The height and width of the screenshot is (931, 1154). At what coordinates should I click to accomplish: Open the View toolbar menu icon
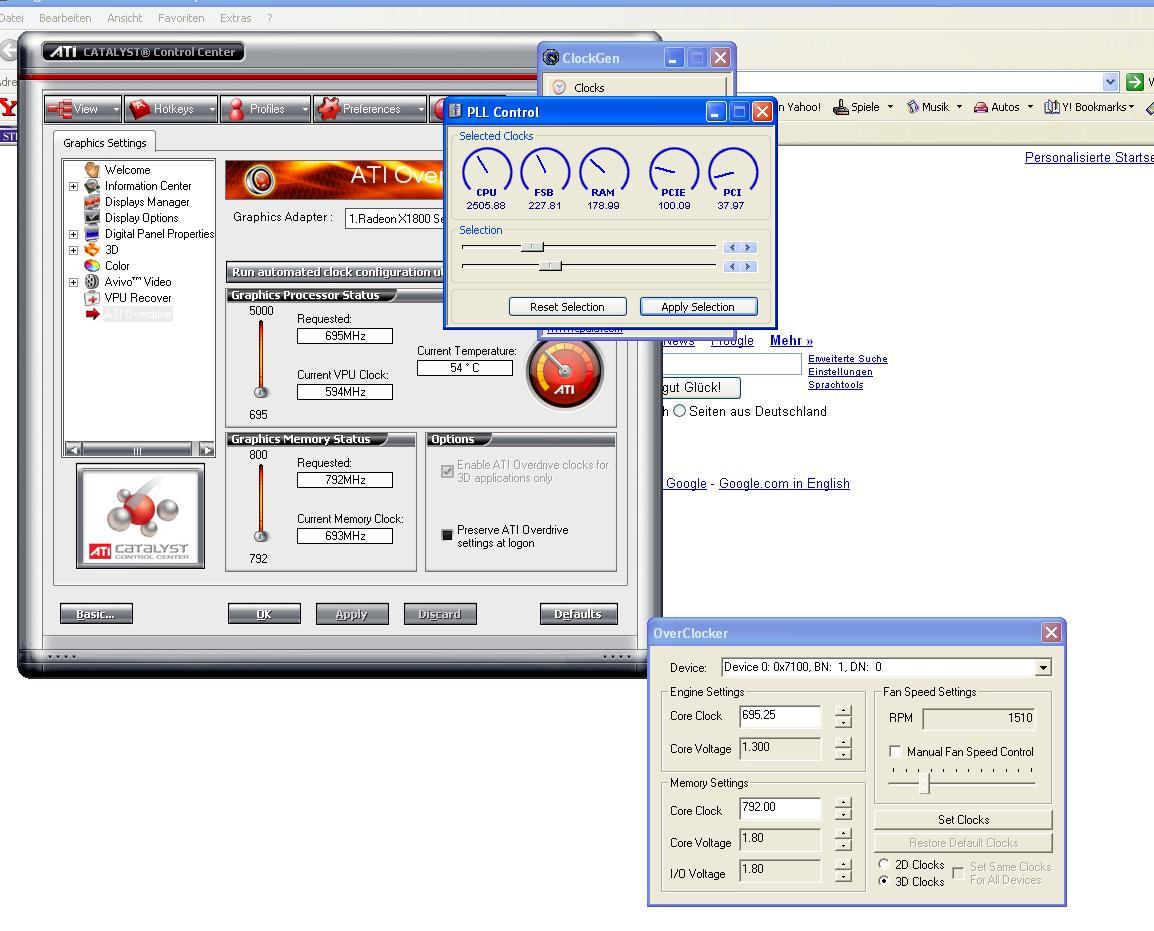pos(60,109)
